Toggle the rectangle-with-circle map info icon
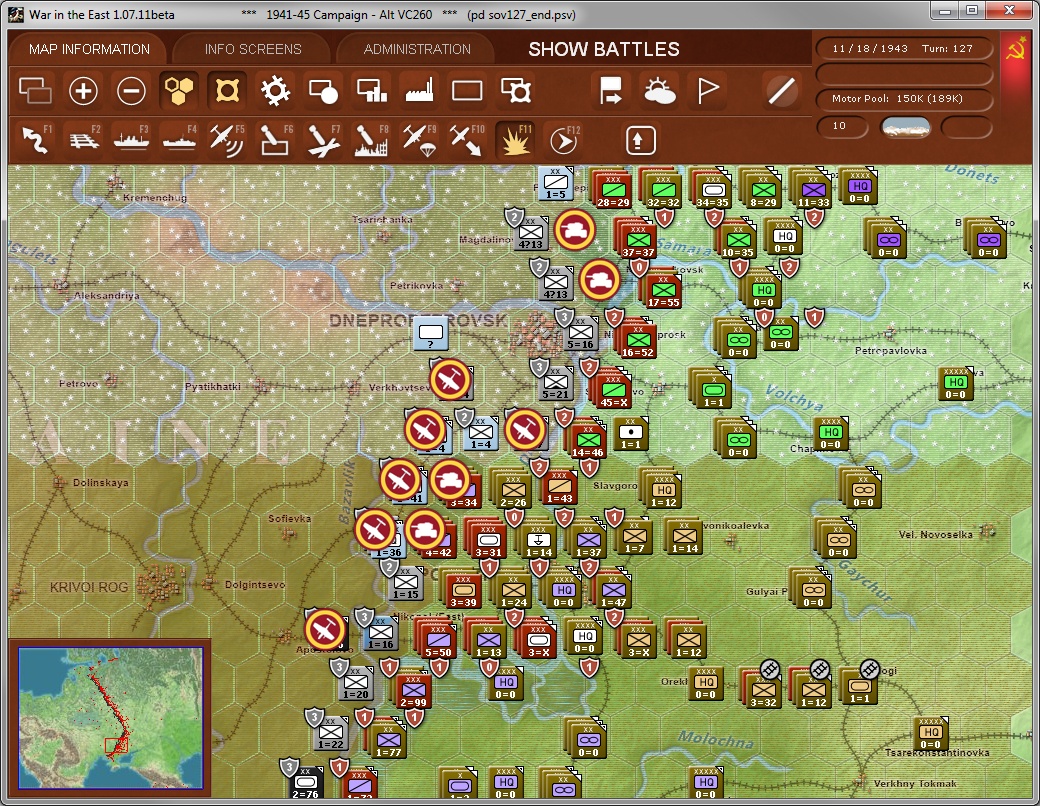Image resolution: width=1040 pixels, height=806 pixels. [x=323, y=91]
